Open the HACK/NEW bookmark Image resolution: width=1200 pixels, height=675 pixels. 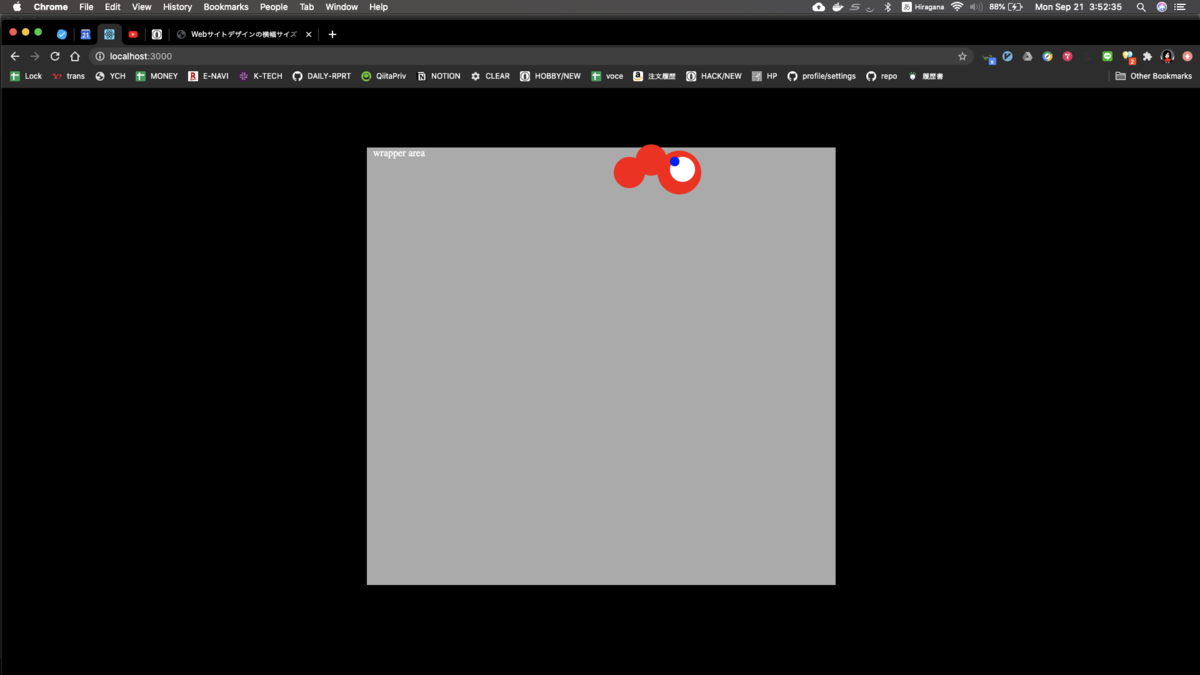click(x=714, y=76)
